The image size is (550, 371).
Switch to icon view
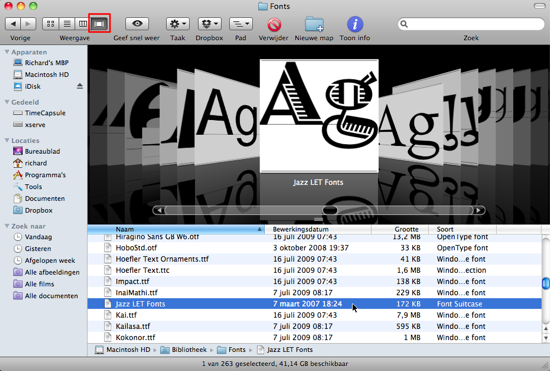pos(51,24)
